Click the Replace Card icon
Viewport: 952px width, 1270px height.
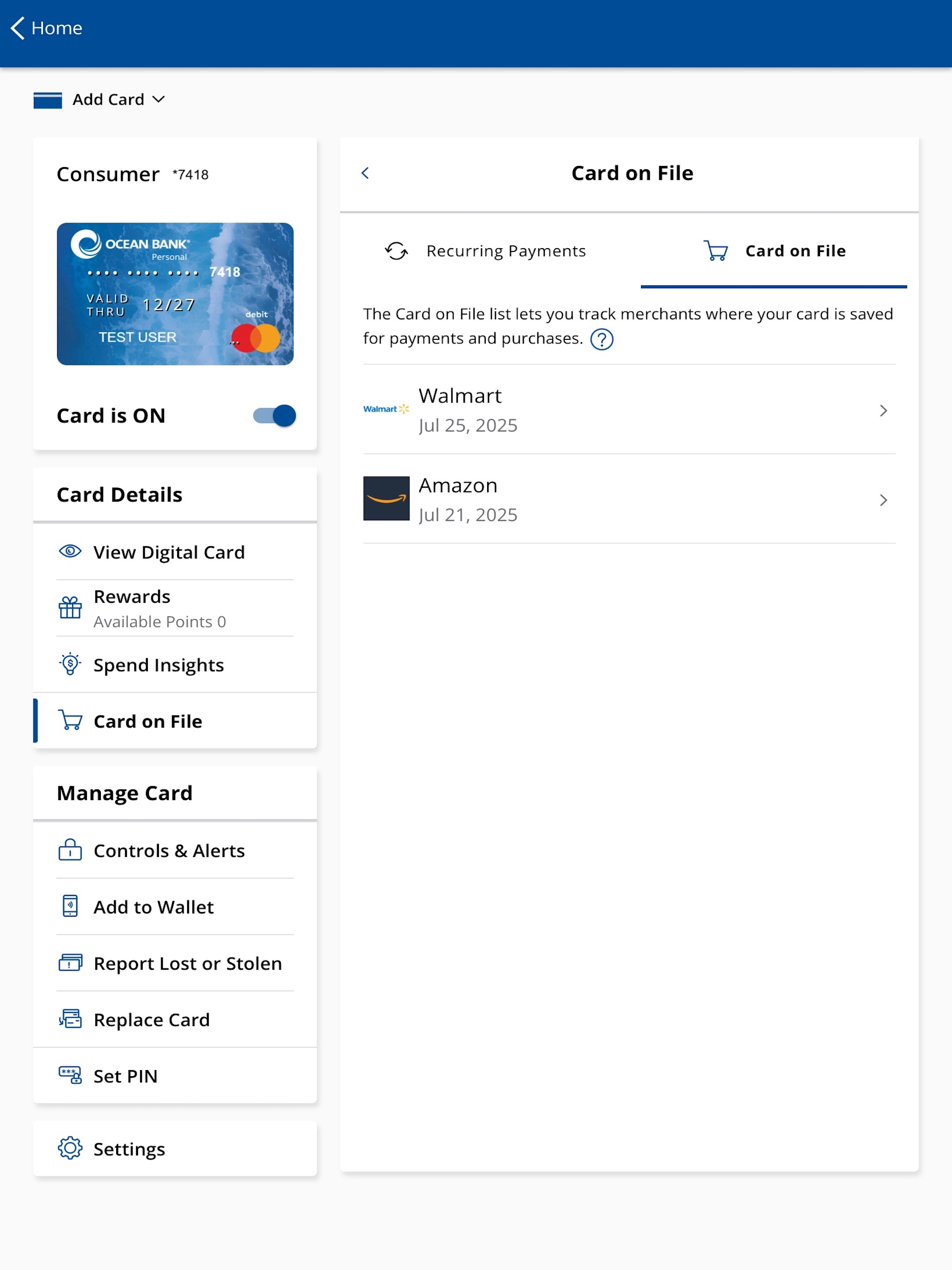tap(70, 1019)
